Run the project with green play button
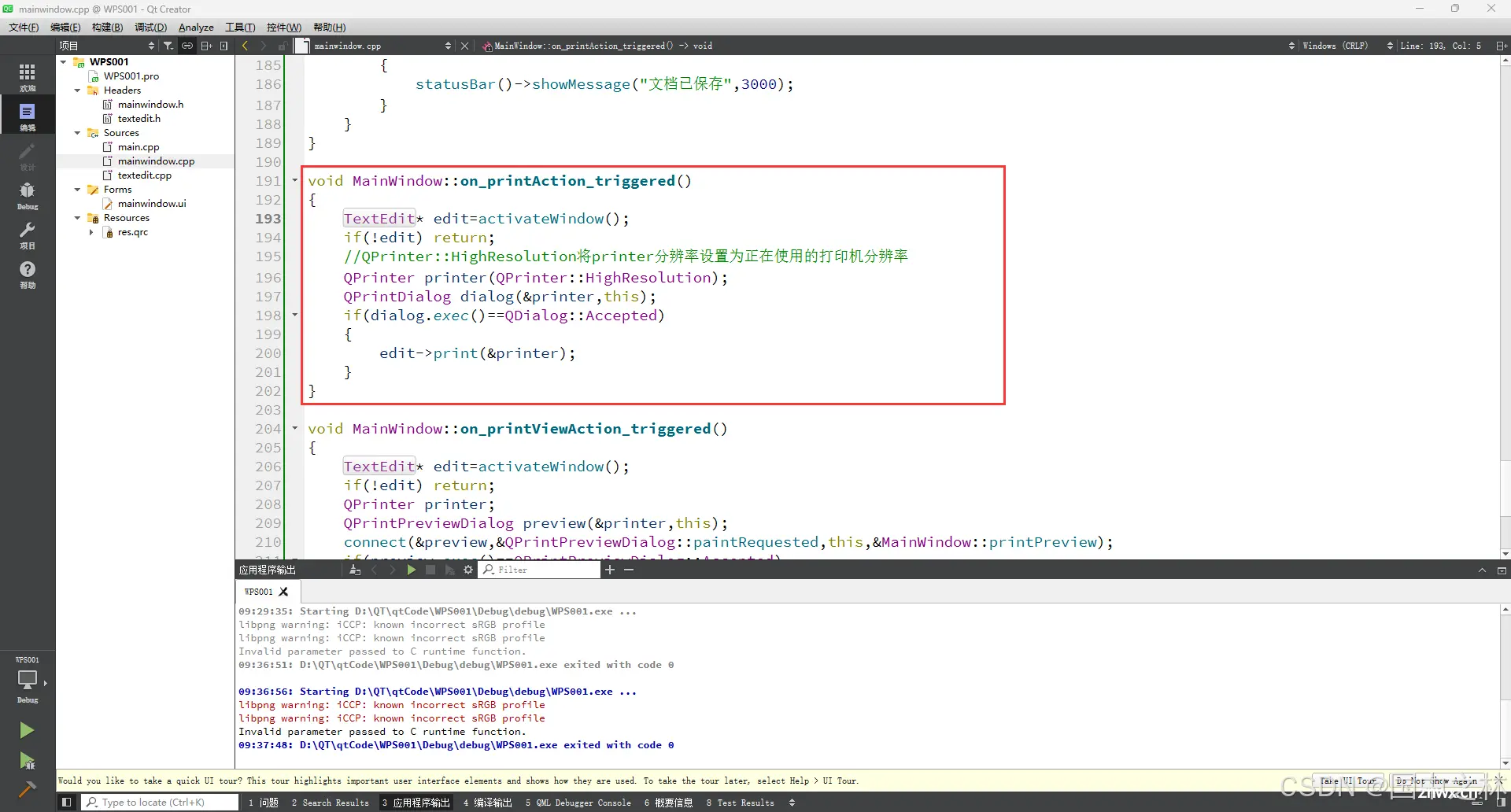The image size is (1511, 812). (x=27, y=730)
